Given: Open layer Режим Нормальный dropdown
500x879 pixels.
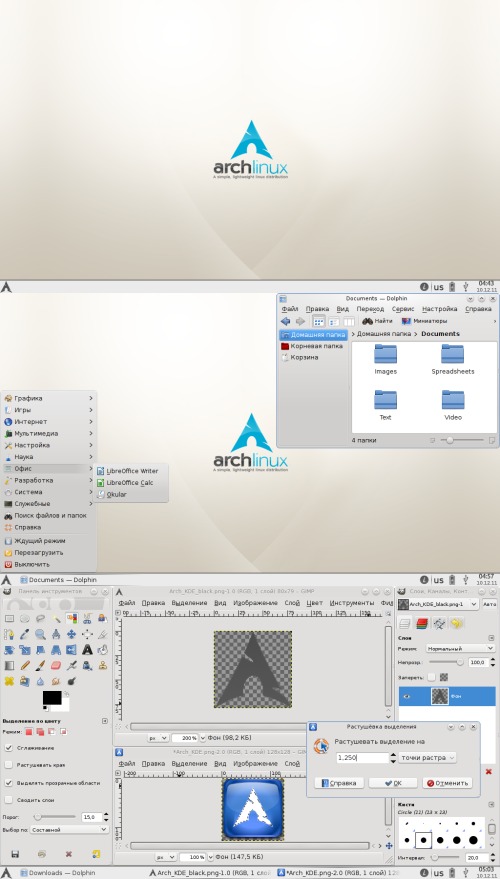Looking at the screenshot, I should (x=460, y=649).
